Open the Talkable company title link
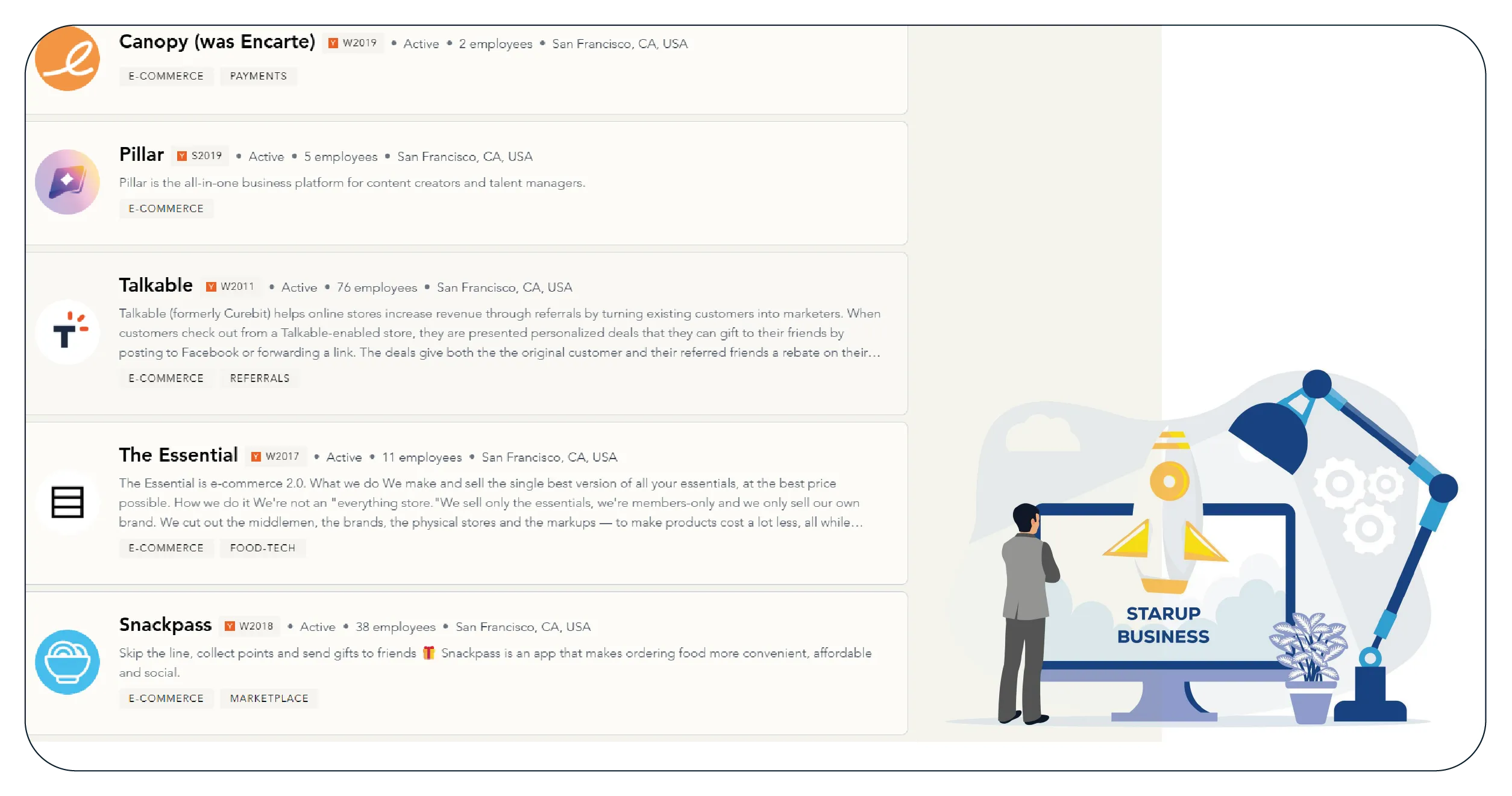Image resolution: width=1512 pixels, height=796 pixels. pos(155,285)
